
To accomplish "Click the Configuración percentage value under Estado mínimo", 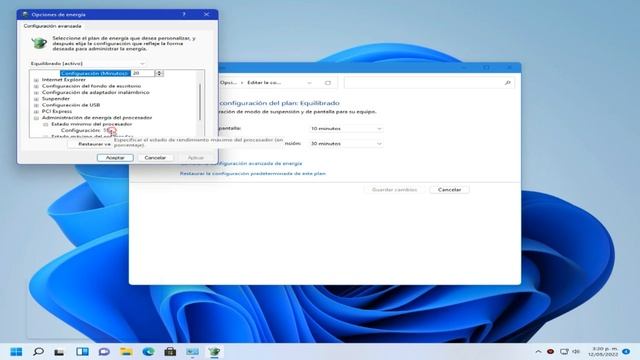I will pyautogui.click(x=107, y=130).
